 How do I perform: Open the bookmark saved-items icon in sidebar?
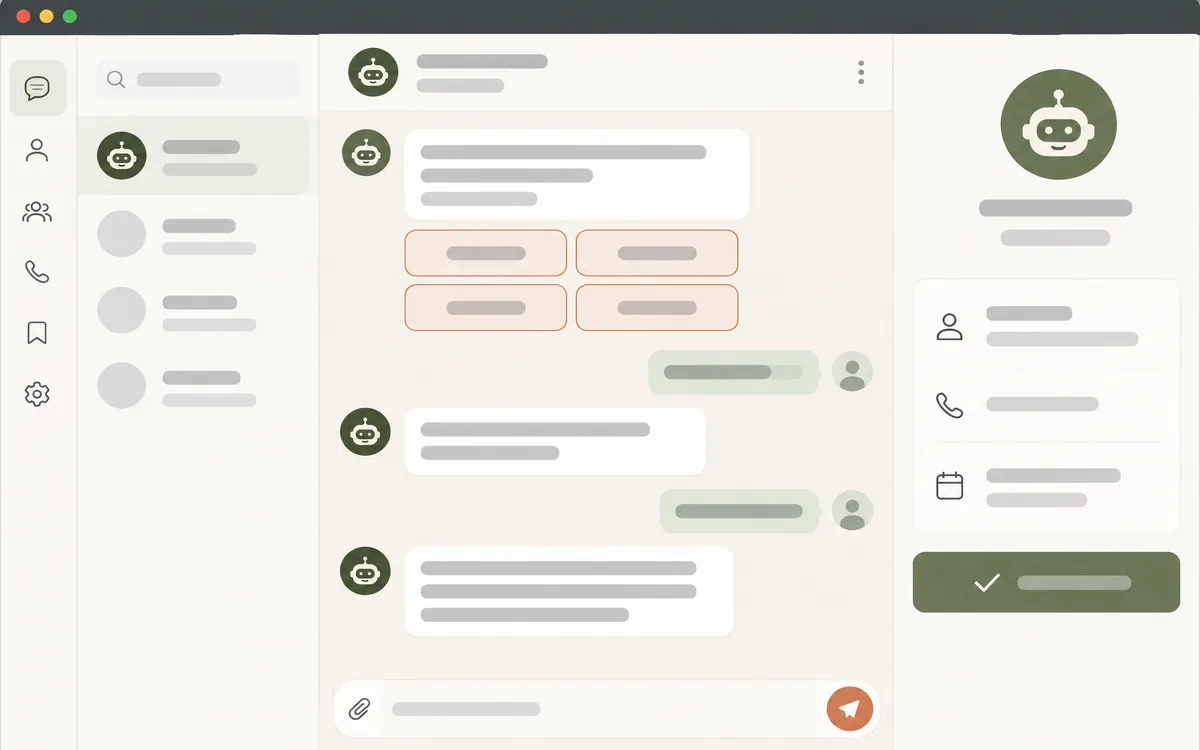37,333
